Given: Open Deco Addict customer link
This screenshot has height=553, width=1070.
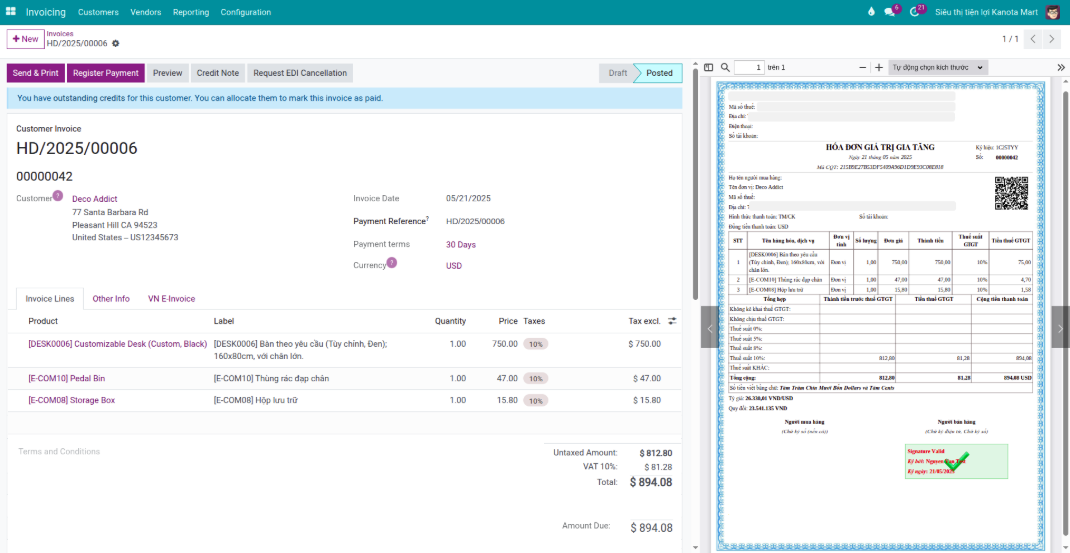Looking at the screenshot, I should click(x=95, y=199).
